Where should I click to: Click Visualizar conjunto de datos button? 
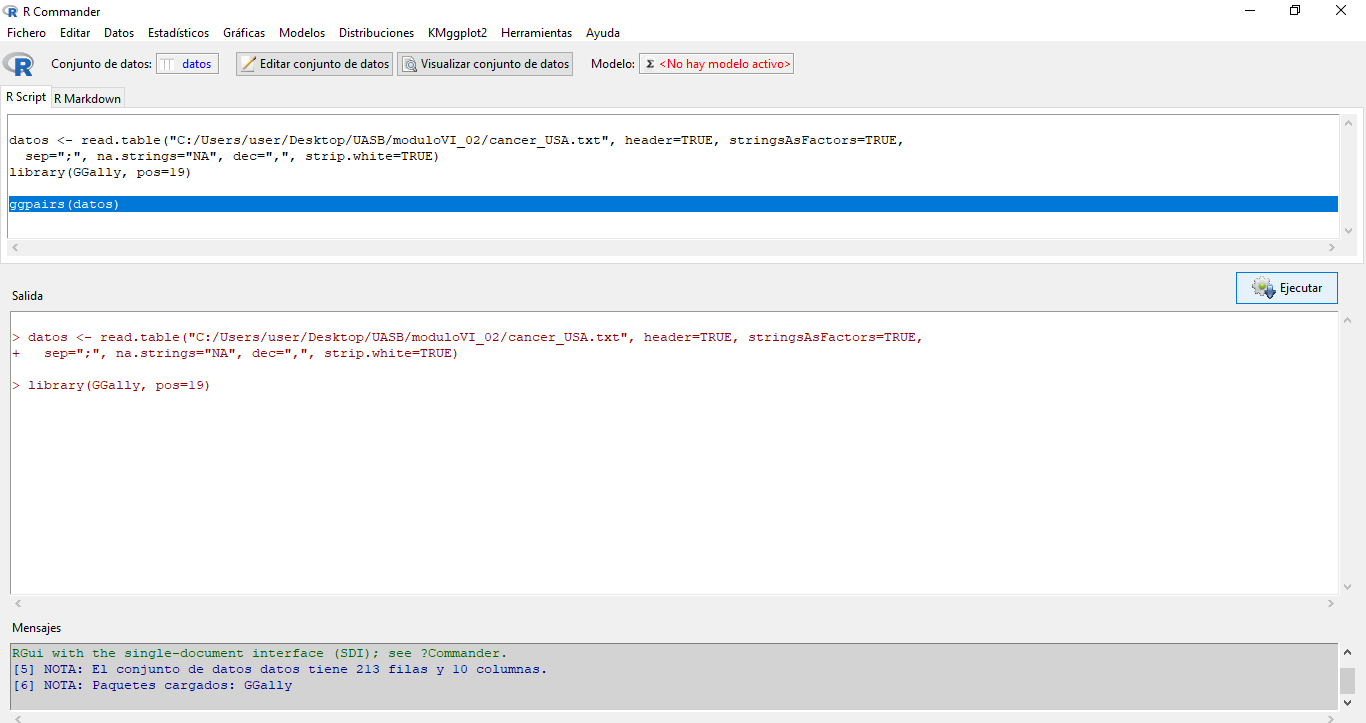pyautogui.click(x=485, y=64)
